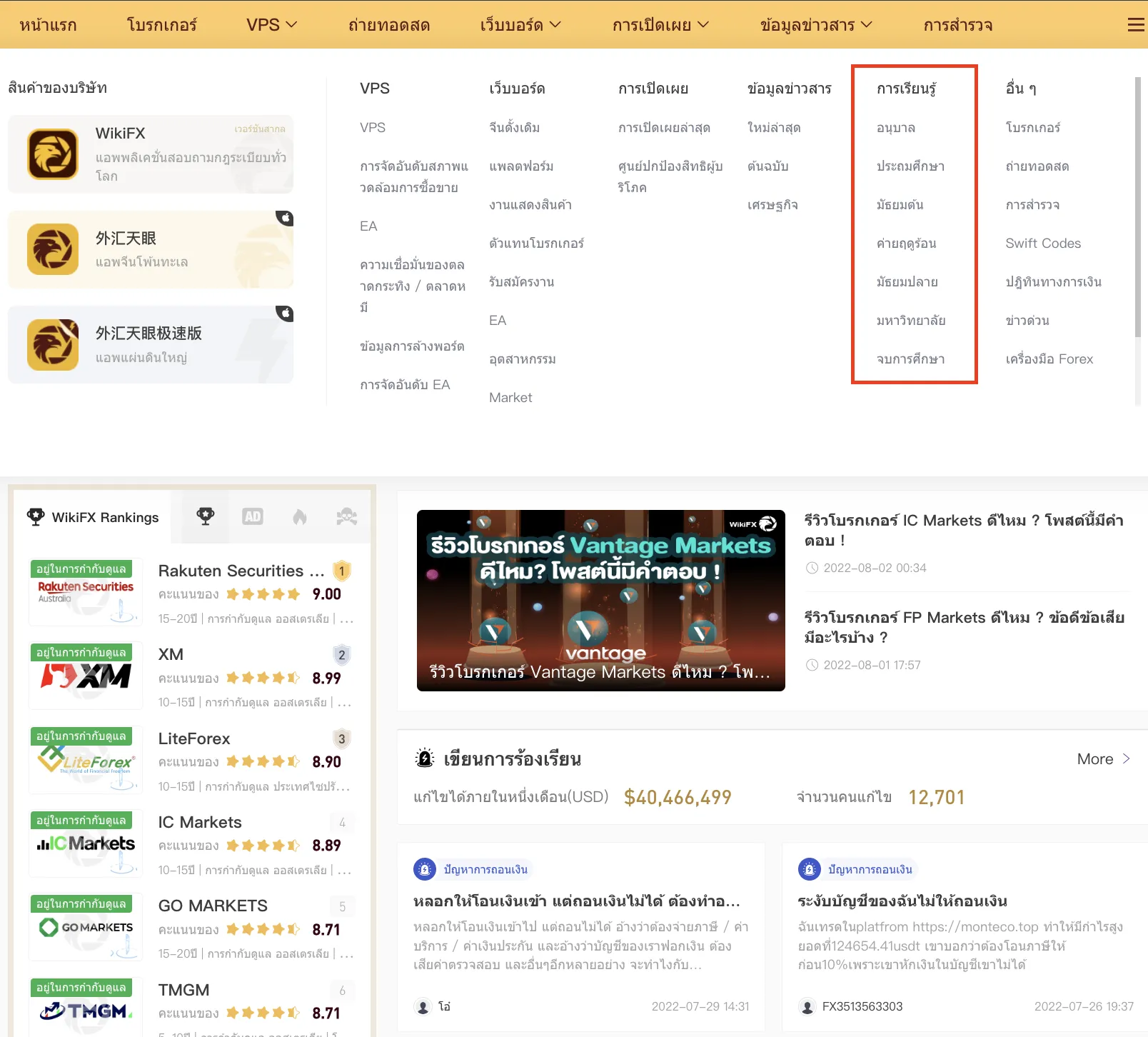Click the rank 3 badge for LiteForex

[342, 738]
